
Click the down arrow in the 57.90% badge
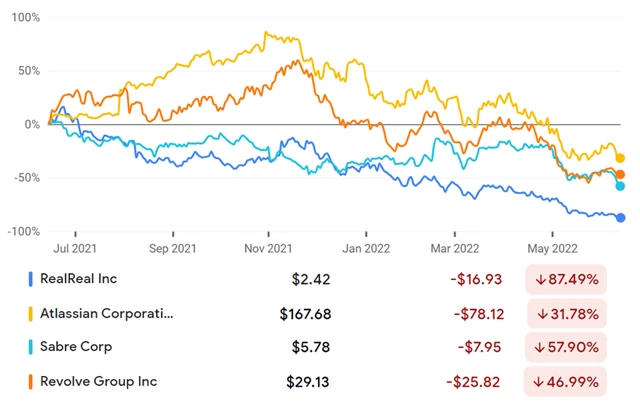tap(541, 348)
